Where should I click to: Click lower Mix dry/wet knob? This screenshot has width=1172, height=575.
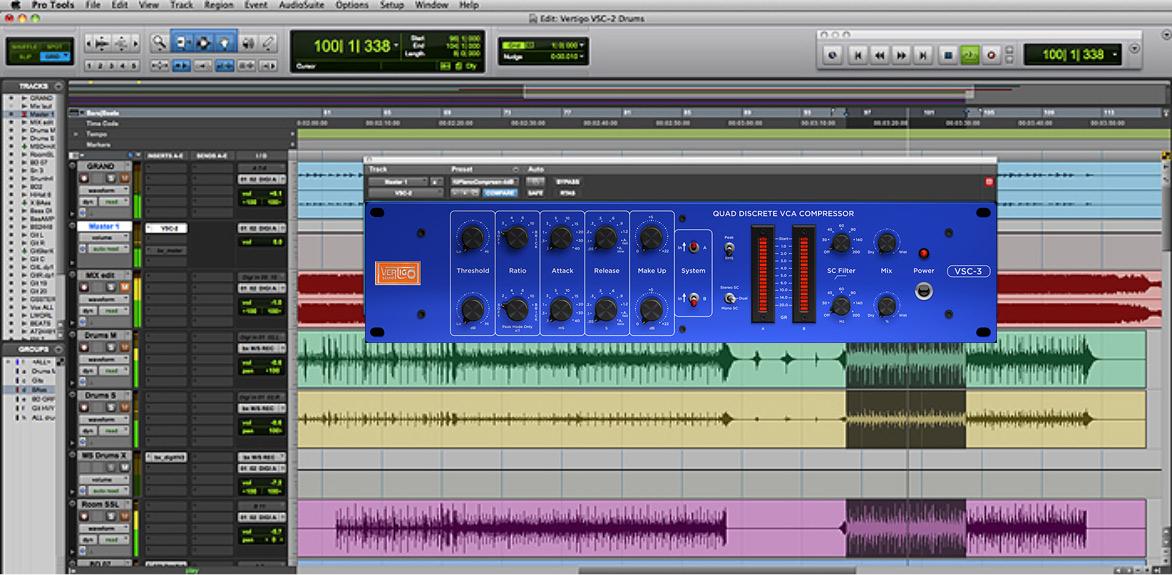click(x=886, y=305)
